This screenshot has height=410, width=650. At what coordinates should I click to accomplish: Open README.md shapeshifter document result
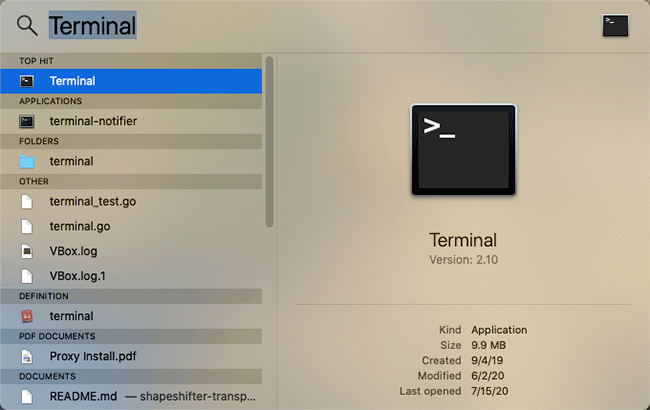coord(131,396)
